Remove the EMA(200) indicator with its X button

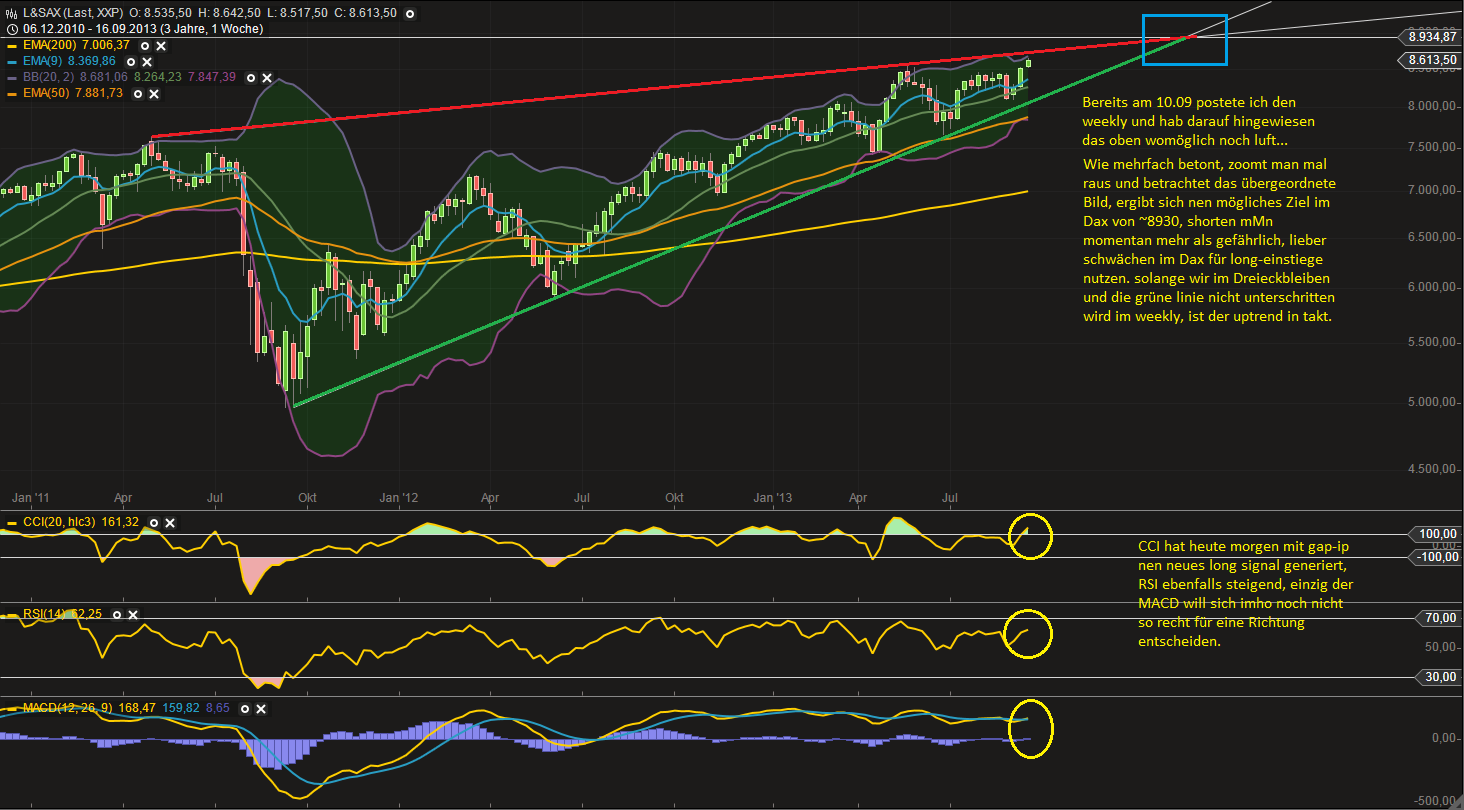pos(160,46)
